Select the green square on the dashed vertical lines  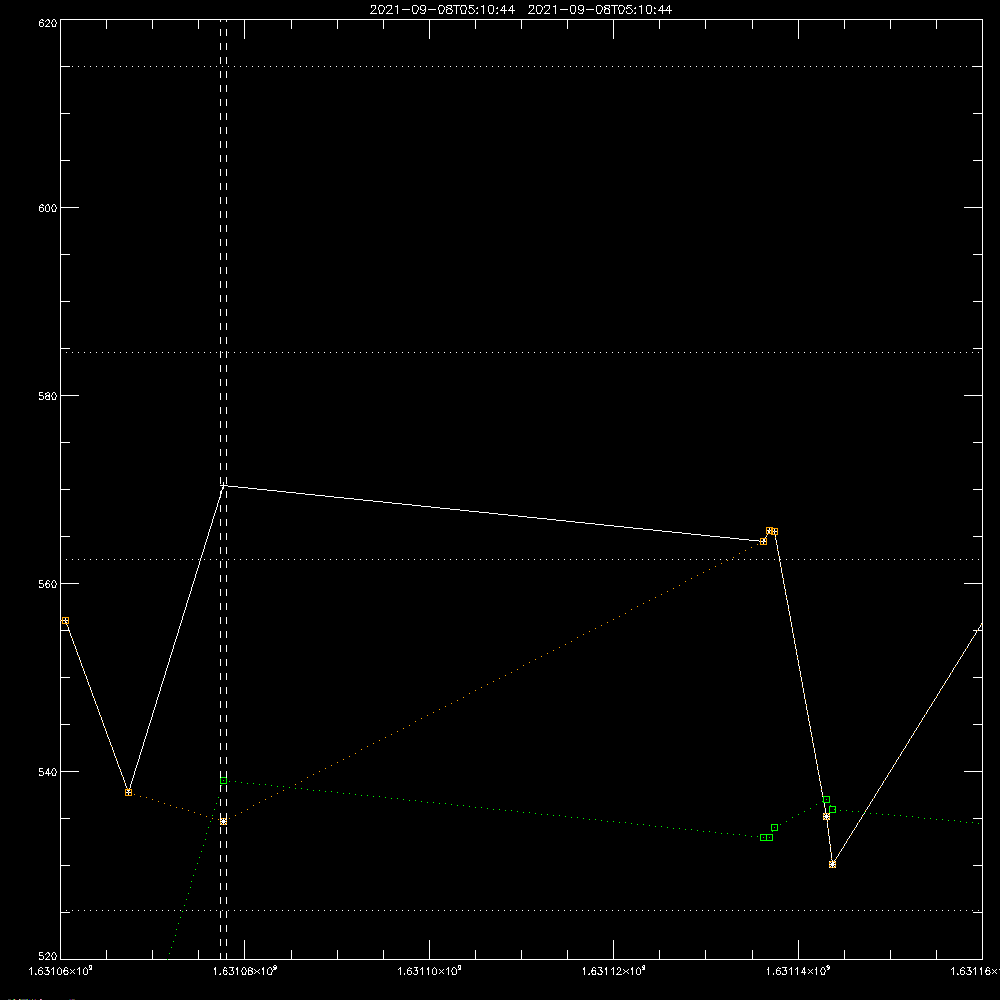[223, 781]
